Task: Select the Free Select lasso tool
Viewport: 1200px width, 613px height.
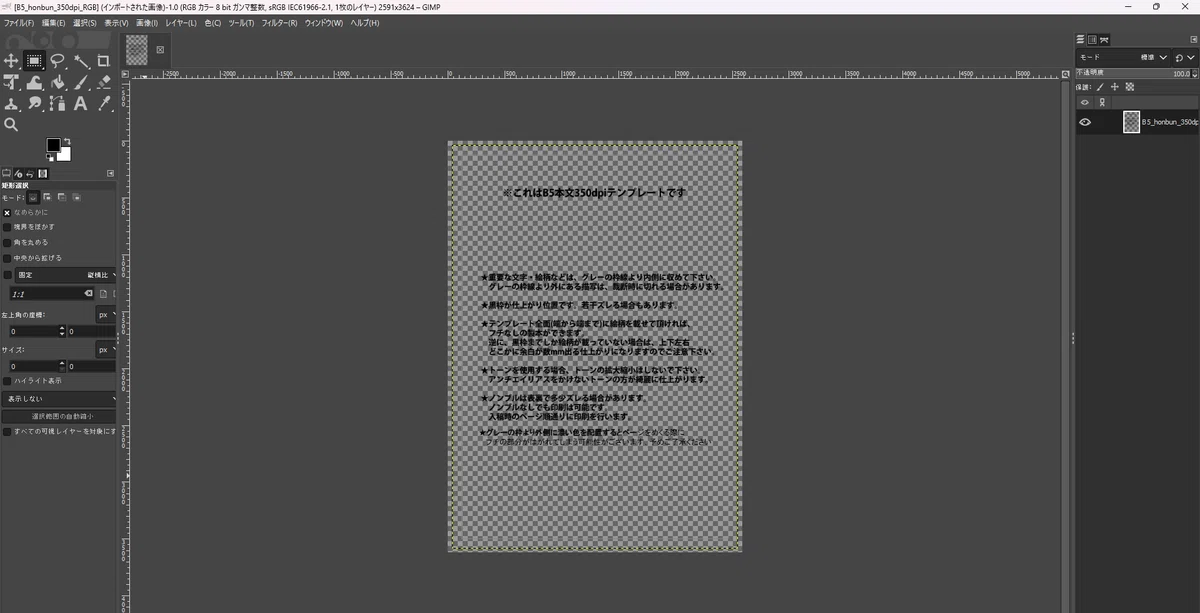Action: [58, 61]
